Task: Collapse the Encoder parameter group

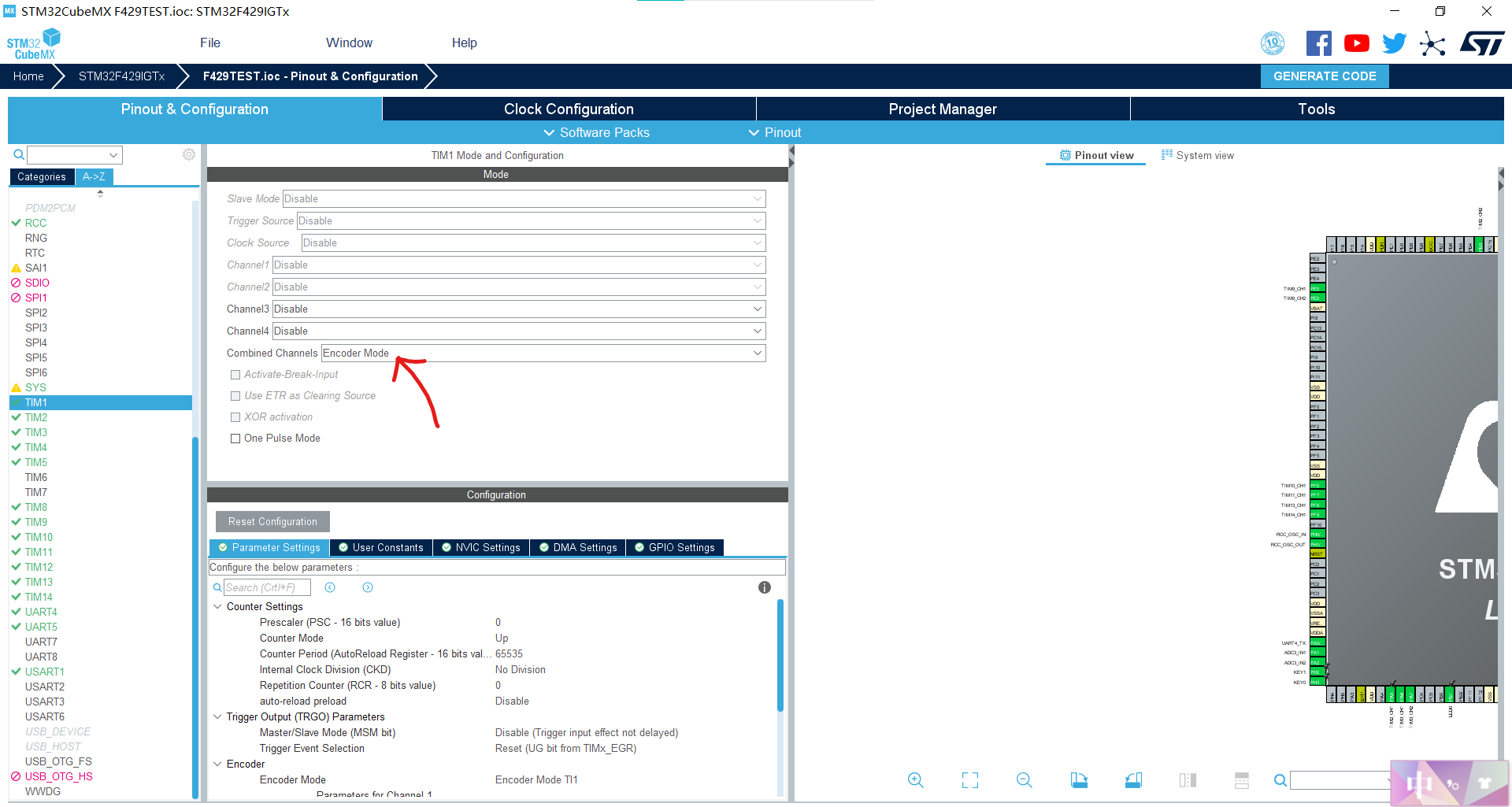Action: 218,764
